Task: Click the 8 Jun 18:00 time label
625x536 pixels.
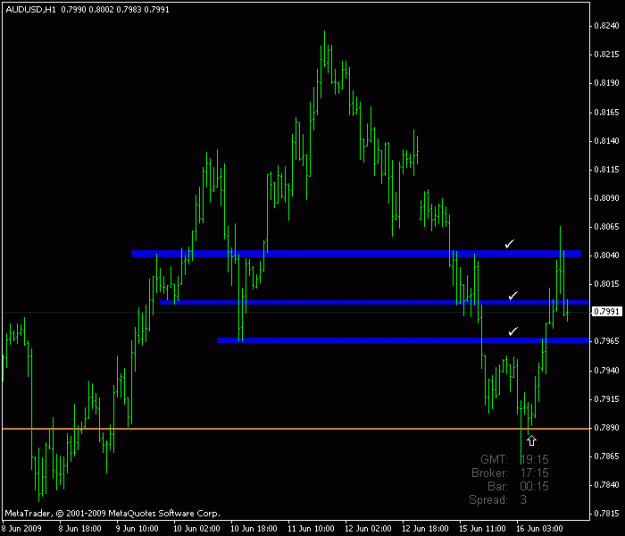Action: [x=80, y=529]
